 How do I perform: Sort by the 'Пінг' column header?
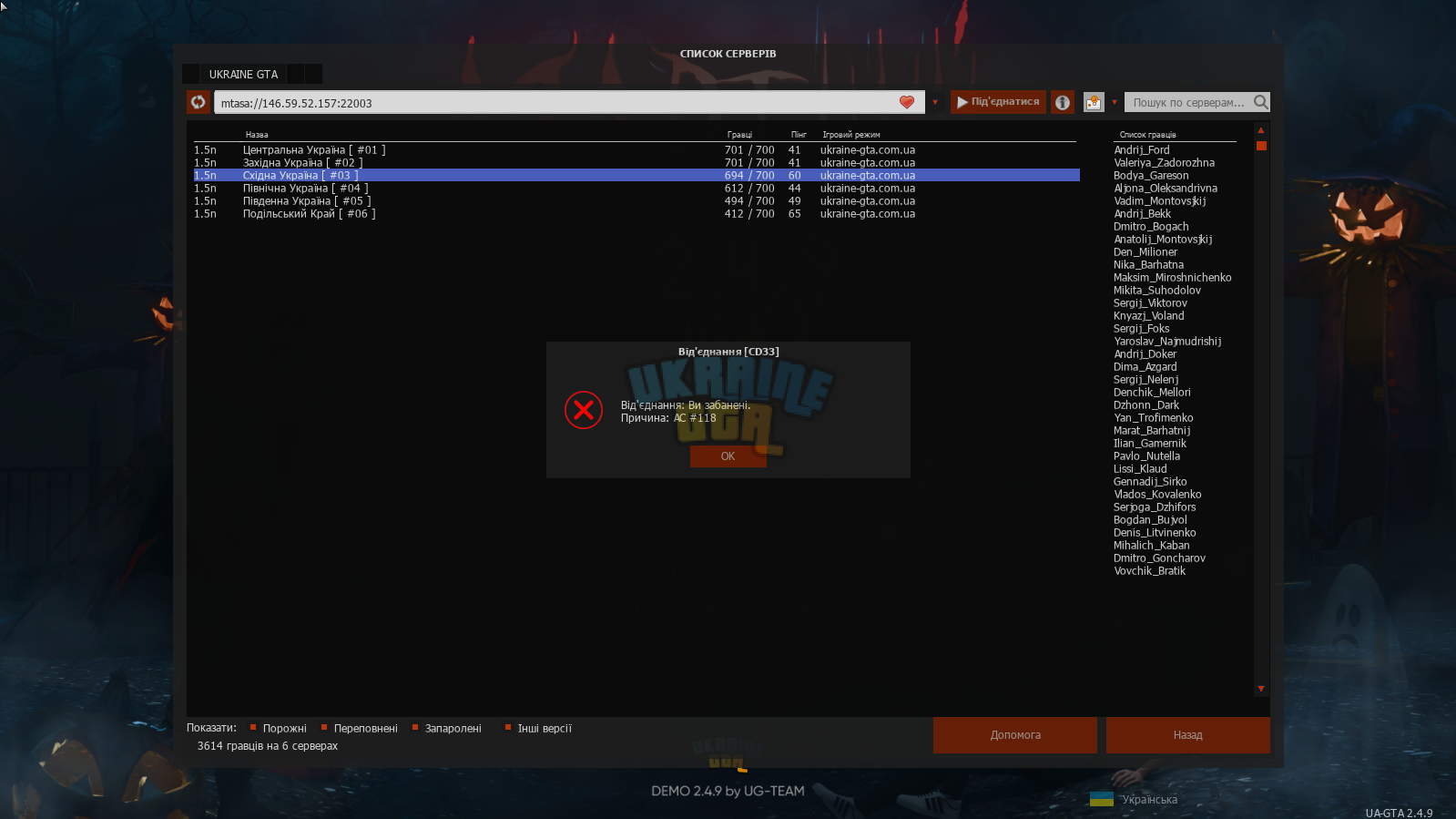click(x=799, y=135)
